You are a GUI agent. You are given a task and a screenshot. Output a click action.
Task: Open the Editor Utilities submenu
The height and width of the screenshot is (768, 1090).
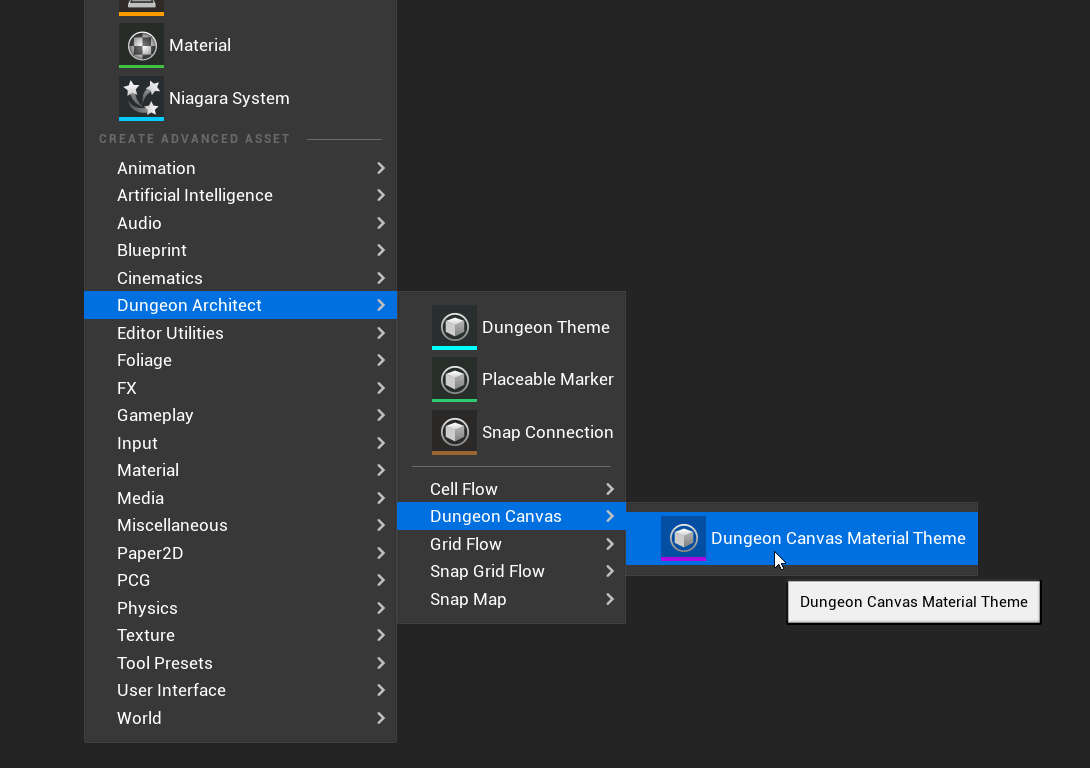click(x=241, y=333)
